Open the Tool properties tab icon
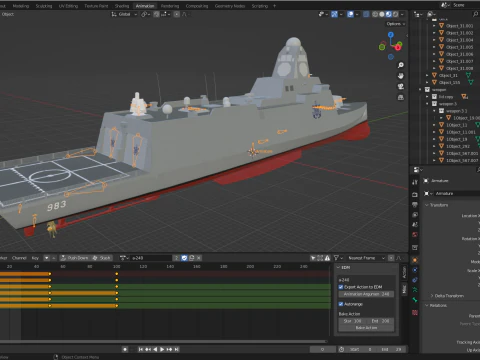 (x=415, y=182)
